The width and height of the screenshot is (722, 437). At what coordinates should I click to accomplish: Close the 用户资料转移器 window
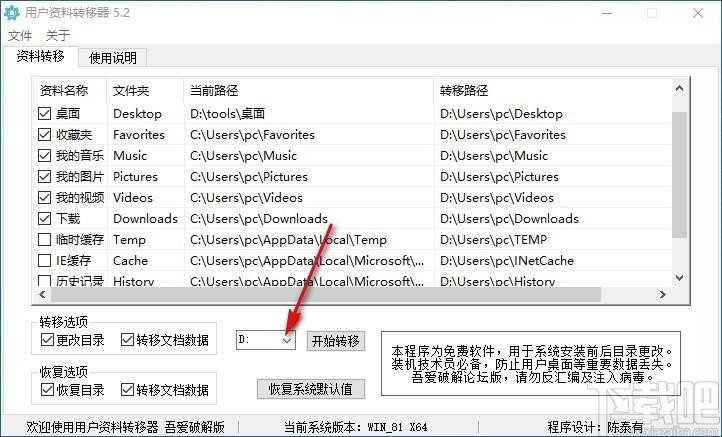click(x=698, y=13)
